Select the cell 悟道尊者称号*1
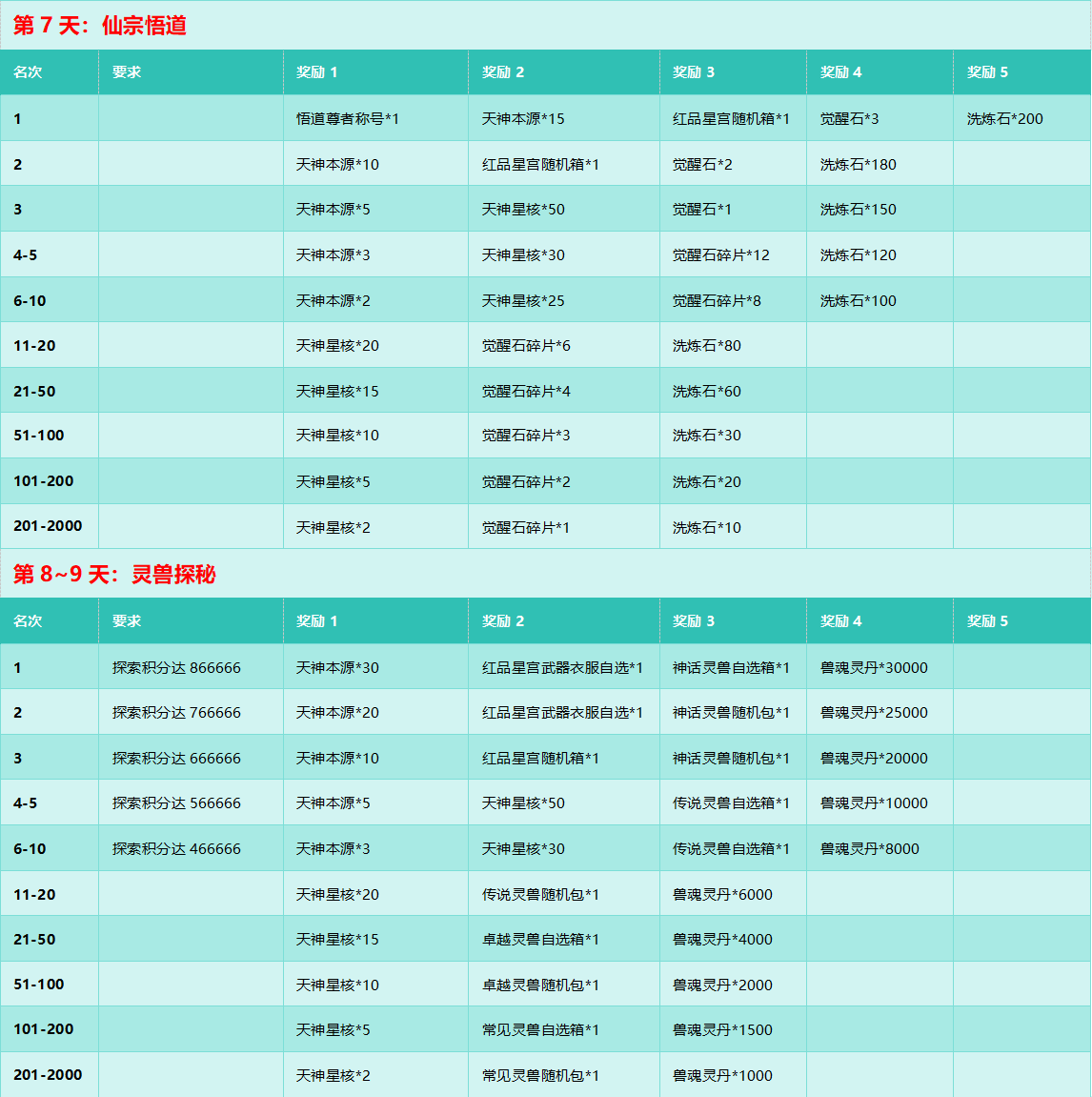The width and height of the screenshot is (1092, 1097). [x=375, y=118]
